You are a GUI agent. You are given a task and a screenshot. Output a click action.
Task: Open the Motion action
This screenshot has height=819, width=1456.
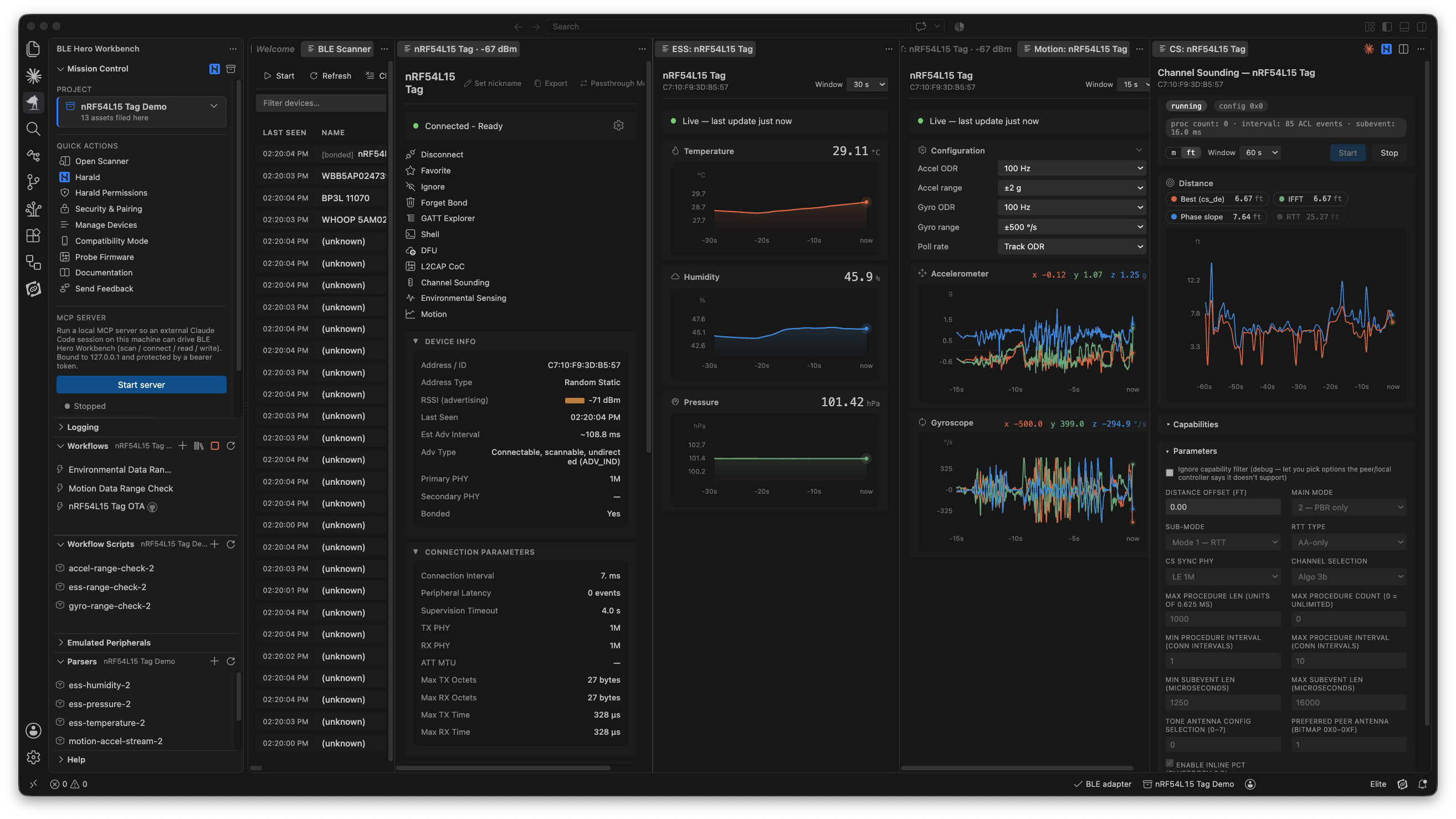[426, 314]
